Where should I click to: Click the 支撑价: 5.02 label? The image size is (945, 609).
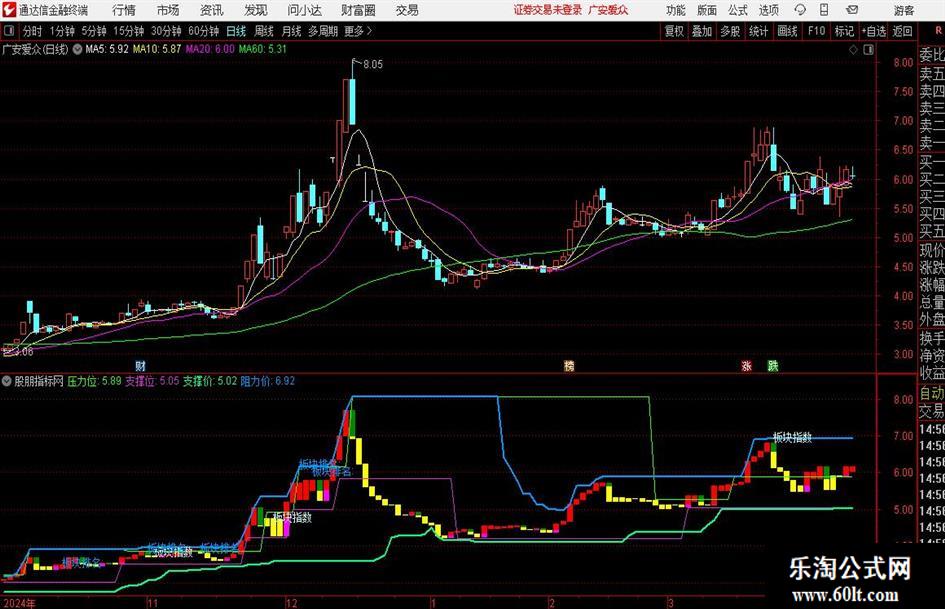[x=210, y=381]
